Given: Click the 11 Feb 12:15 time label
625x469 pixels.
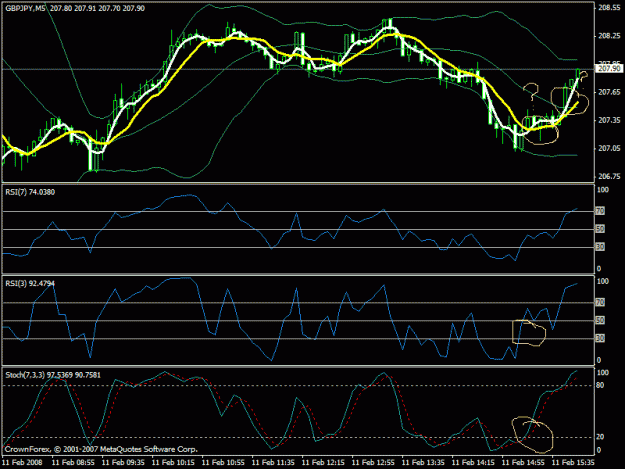Looking at the screenshot, I should click(x=323, y=463).
